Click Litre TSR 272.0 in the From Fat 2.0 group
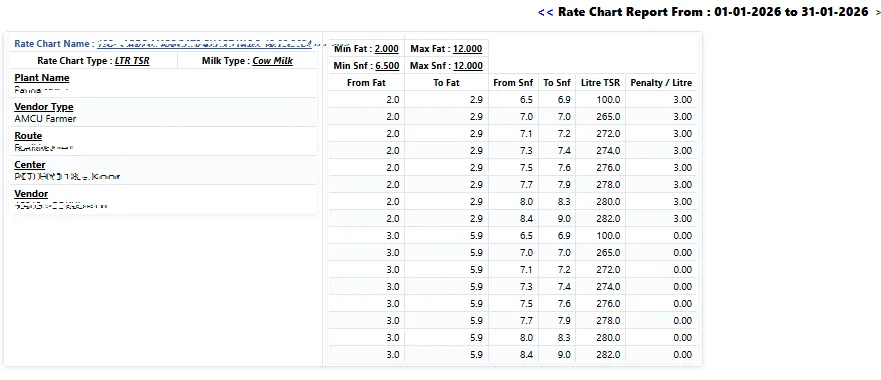881x380 pixels. pos(609,133)
